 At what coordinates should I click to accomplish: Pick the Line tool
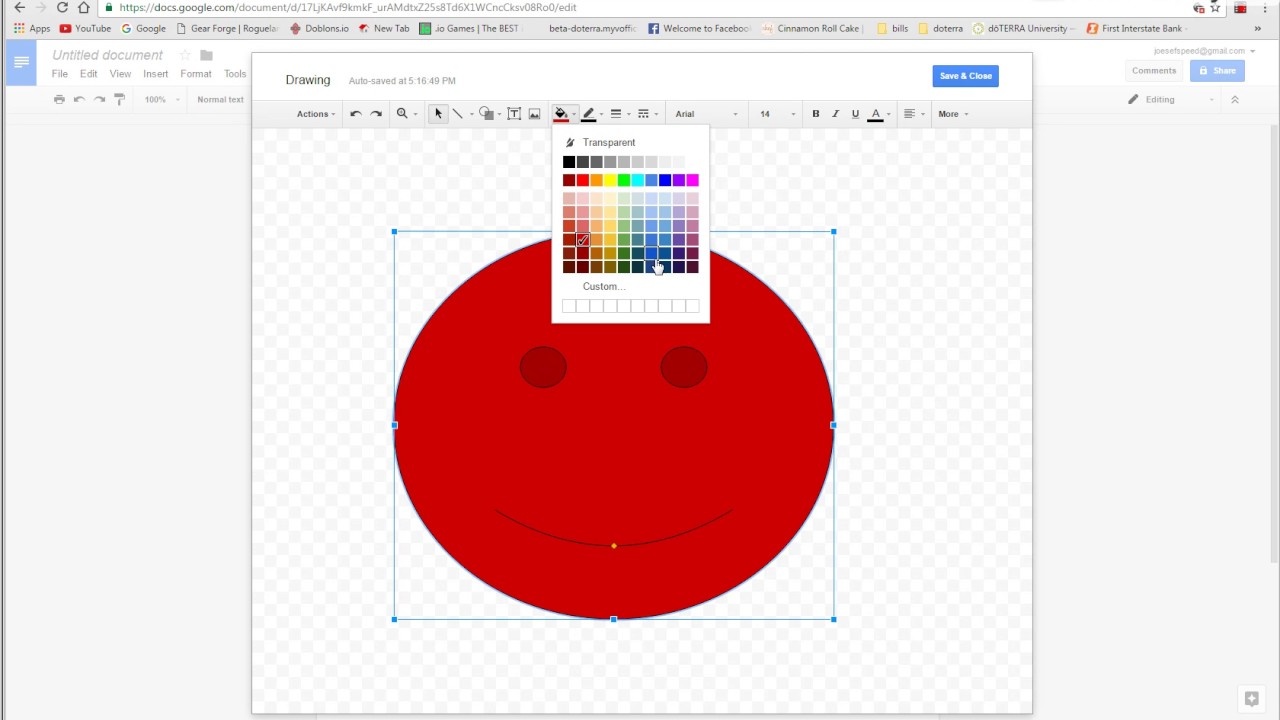point(458,114)
